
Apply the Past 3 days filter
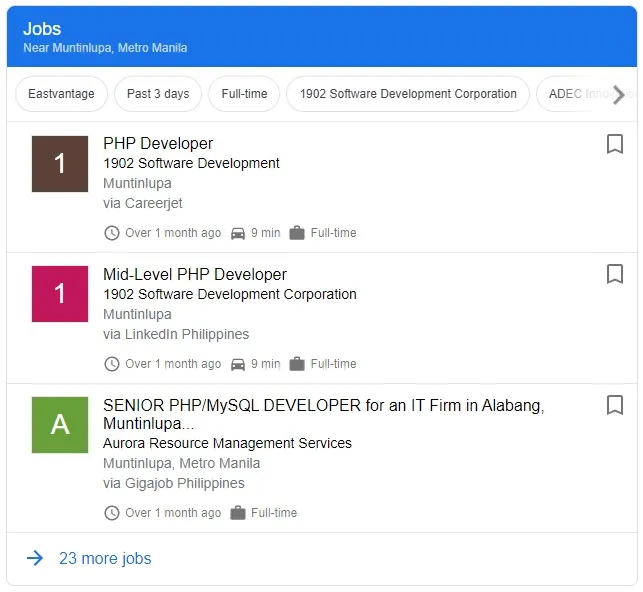click(158, 94)
